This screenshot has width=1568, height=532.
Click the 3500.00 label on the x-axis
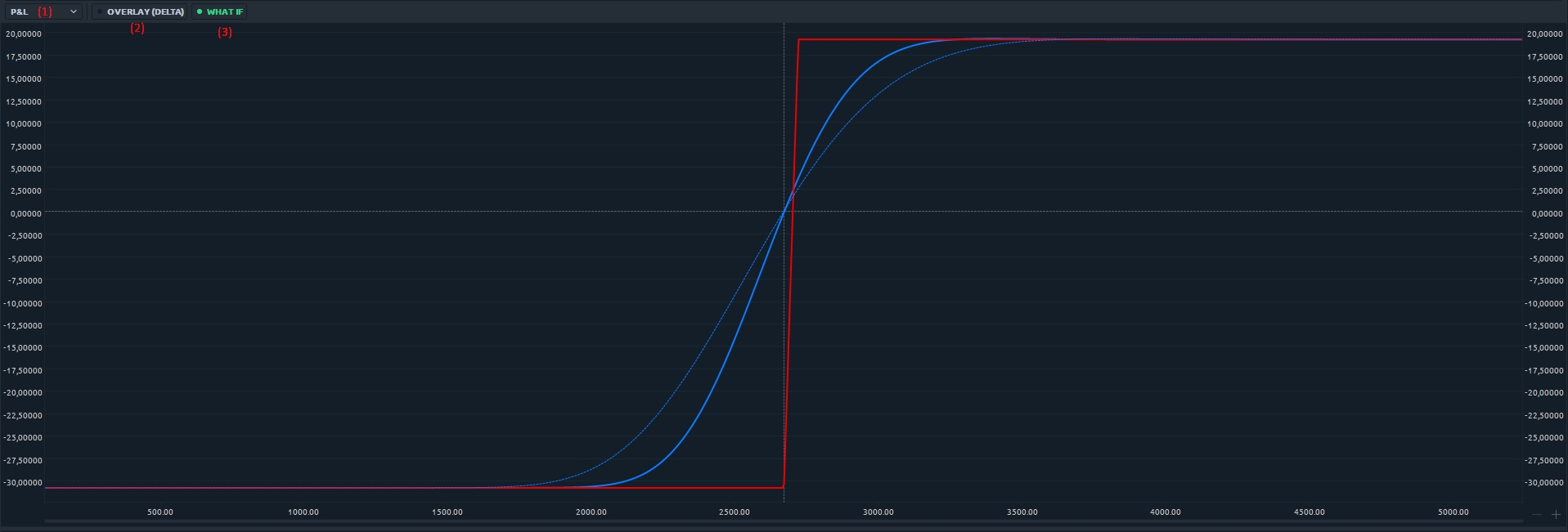1022,512
